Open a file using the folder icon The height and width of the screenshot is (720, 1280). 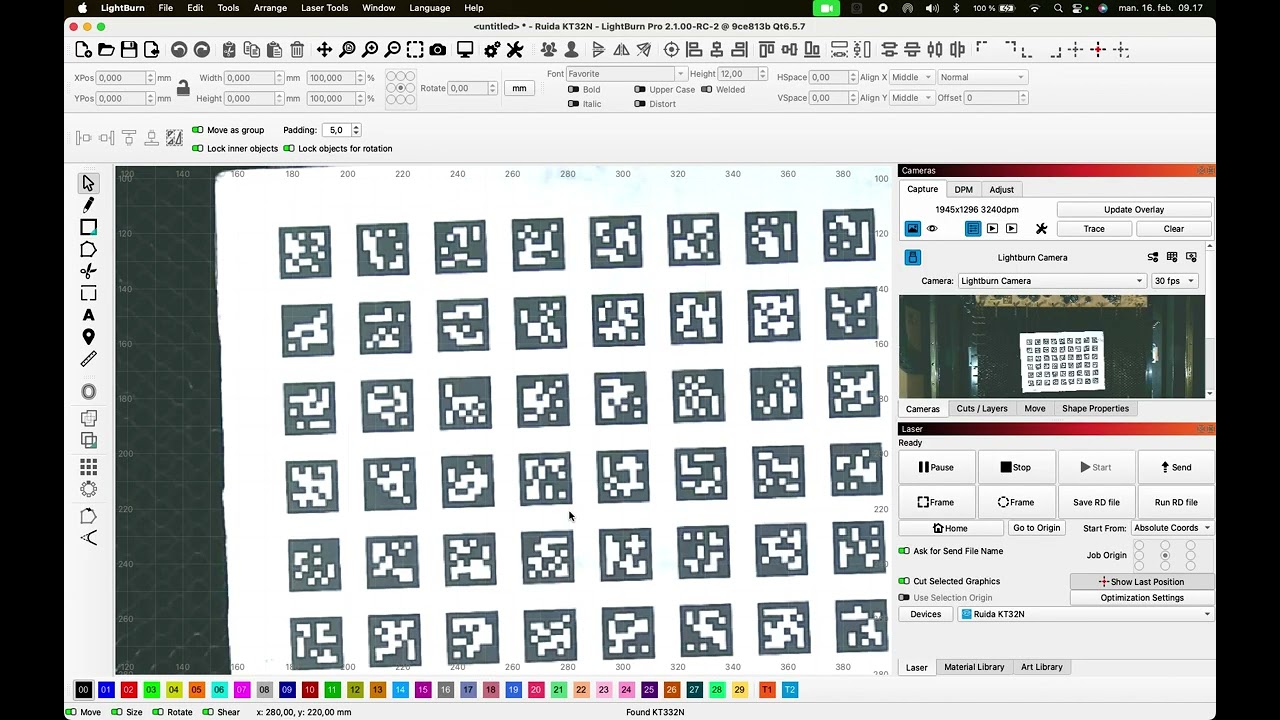tap(106, 50)
